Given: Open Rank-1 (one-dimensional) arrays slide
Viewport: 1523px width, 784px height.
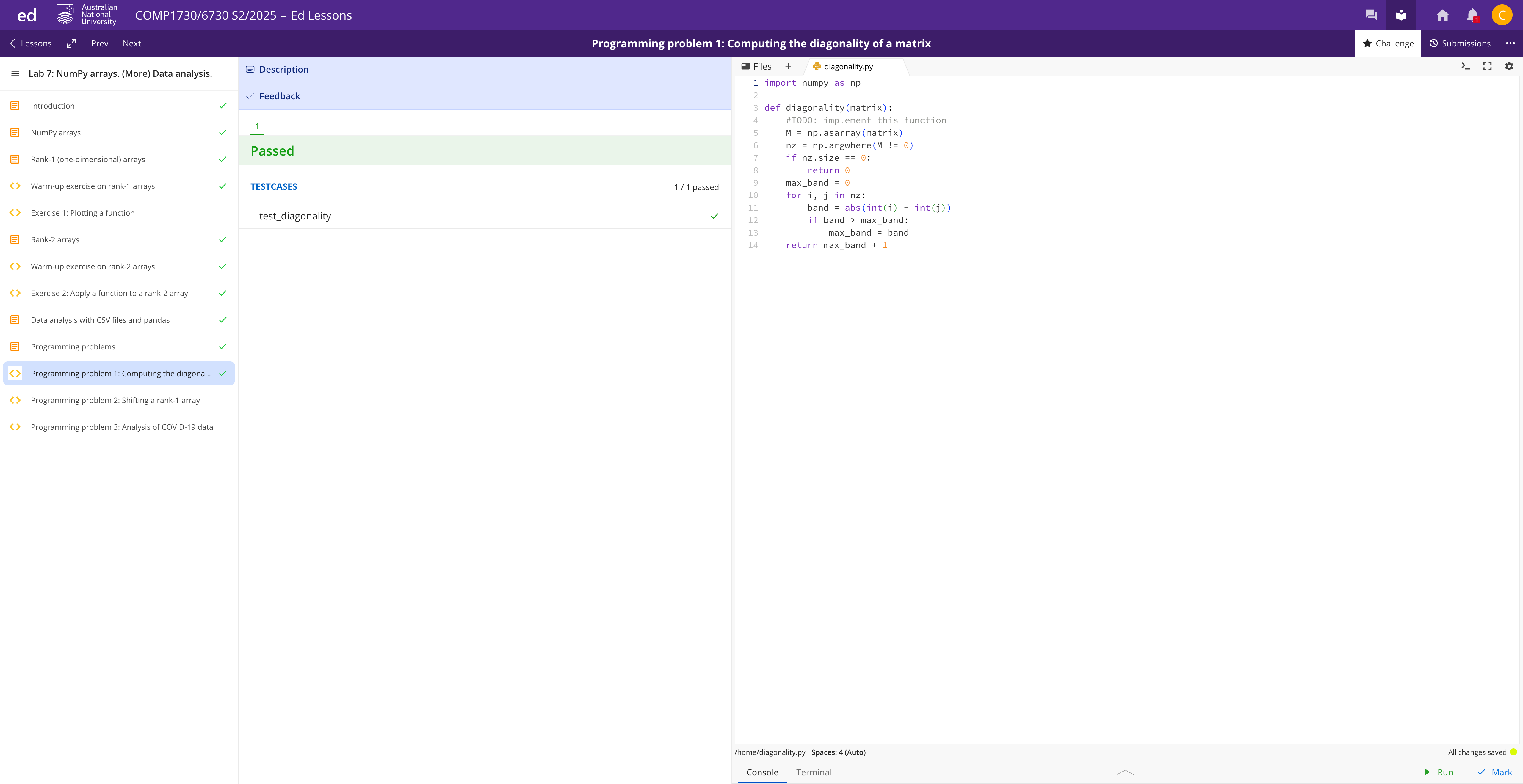Looking at the screenshot, I should (119, 159).
